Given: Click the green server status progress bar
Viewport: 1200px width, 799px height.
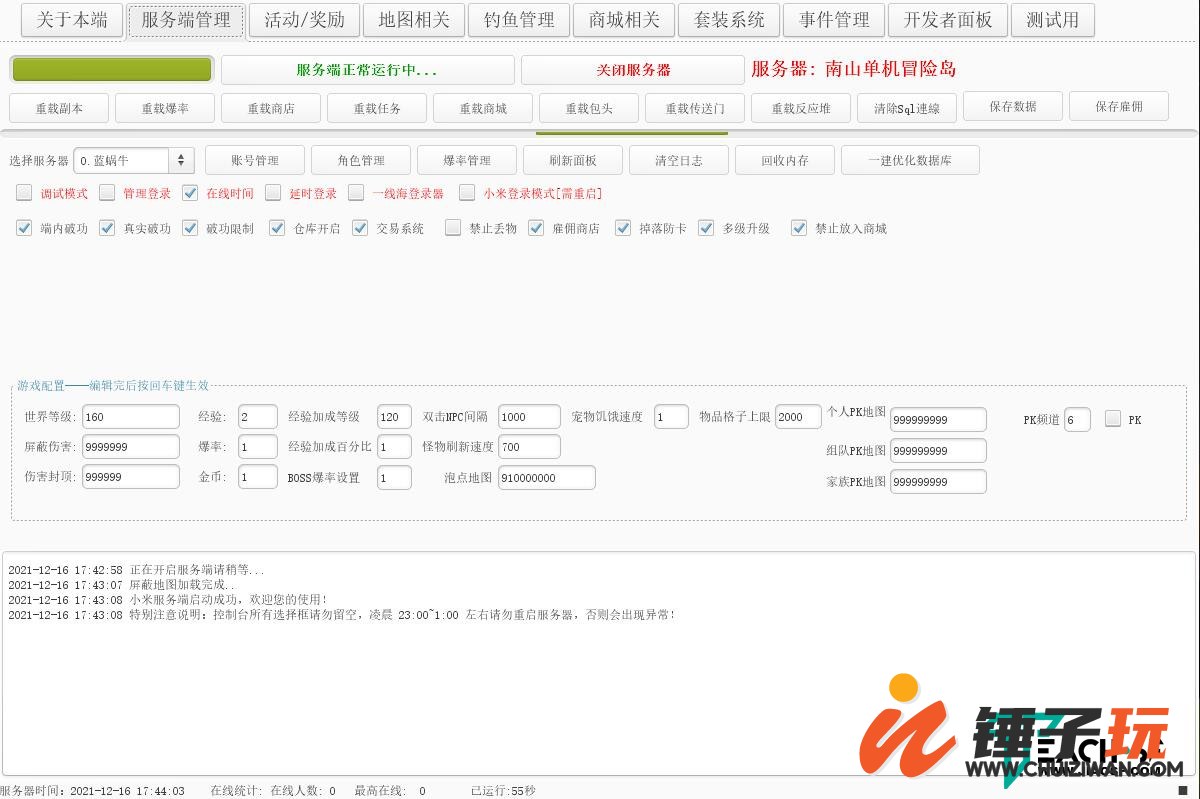Looking at the screenshot, I should (111, 69).
